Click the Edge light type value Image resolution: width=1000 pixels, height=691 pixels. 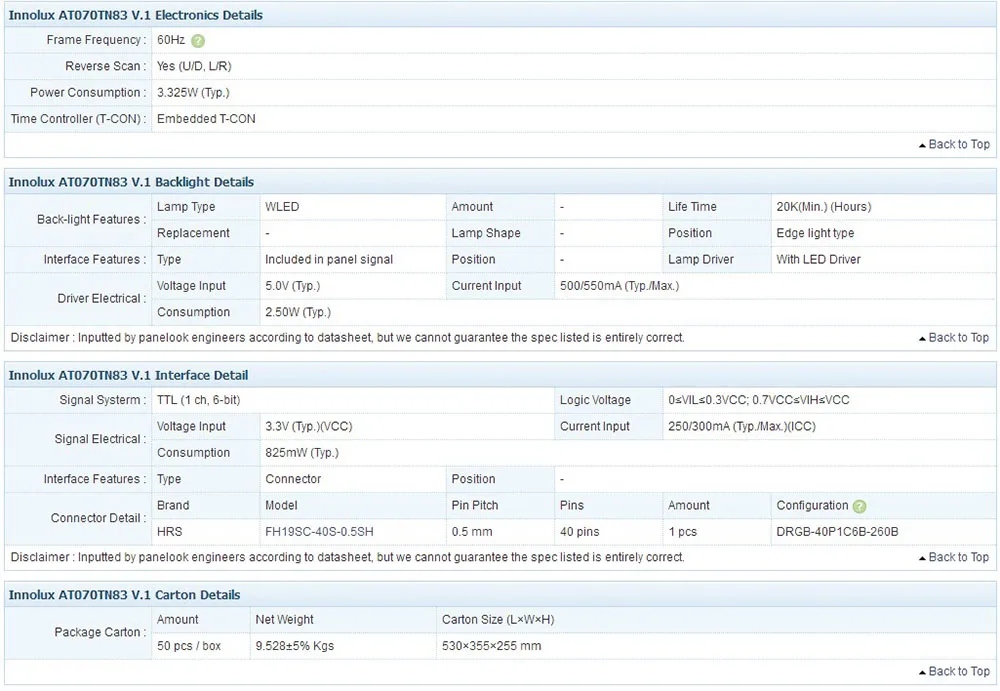(815, 234)
